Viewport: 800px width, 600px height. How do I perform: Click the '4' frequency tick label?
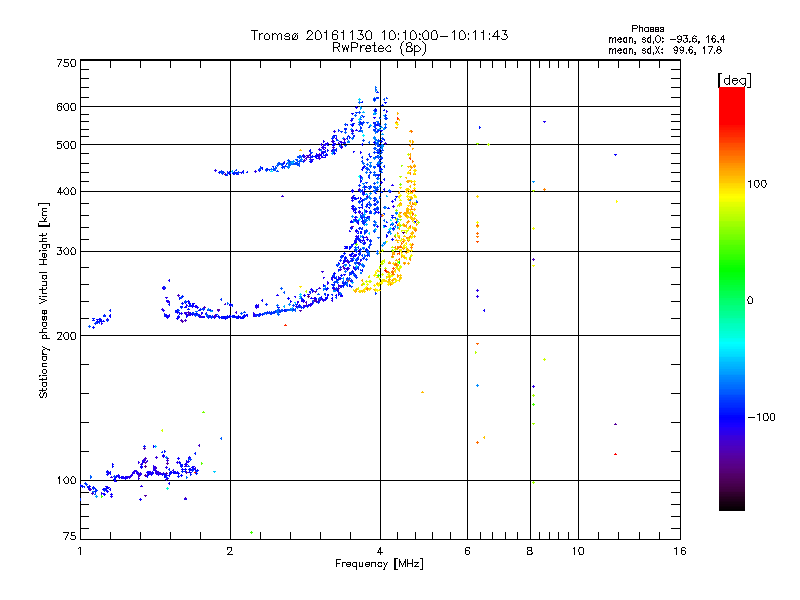[x=380, y=551]
